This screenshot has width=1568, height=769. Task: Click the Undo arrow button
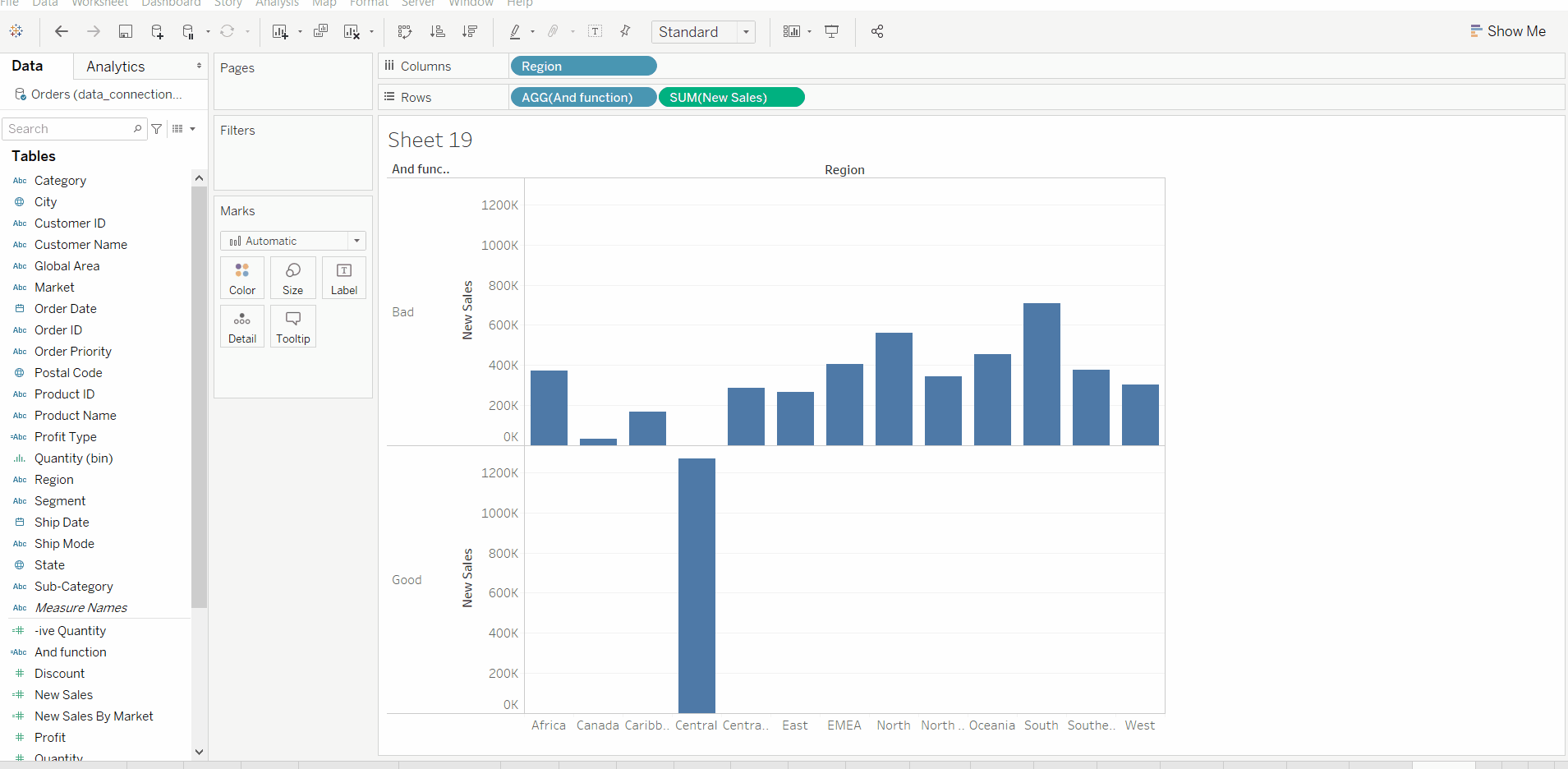pyautogui.click(x=61, y=31)
